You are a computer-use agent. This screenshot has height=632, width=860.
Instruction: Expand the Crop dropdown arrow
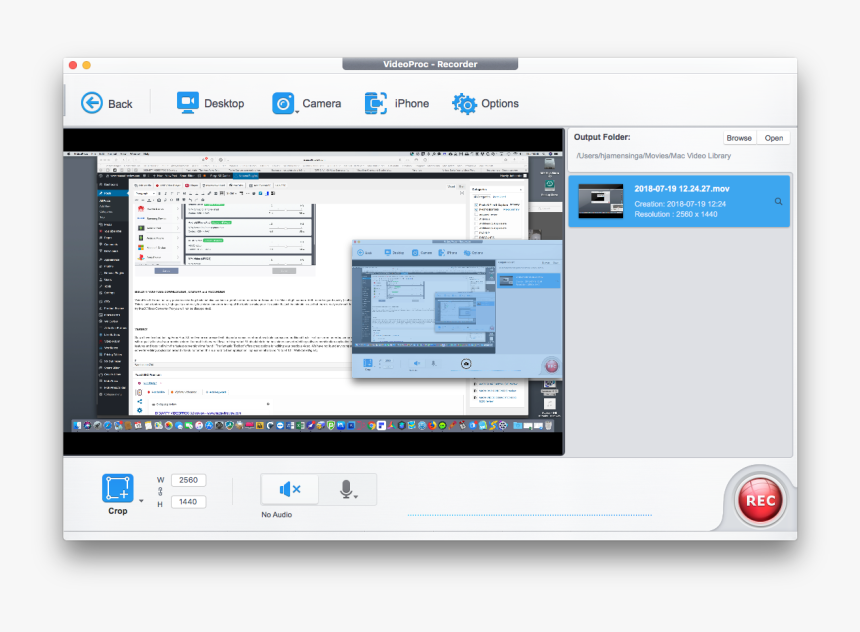pyautogui.click(x=141, y=501)
